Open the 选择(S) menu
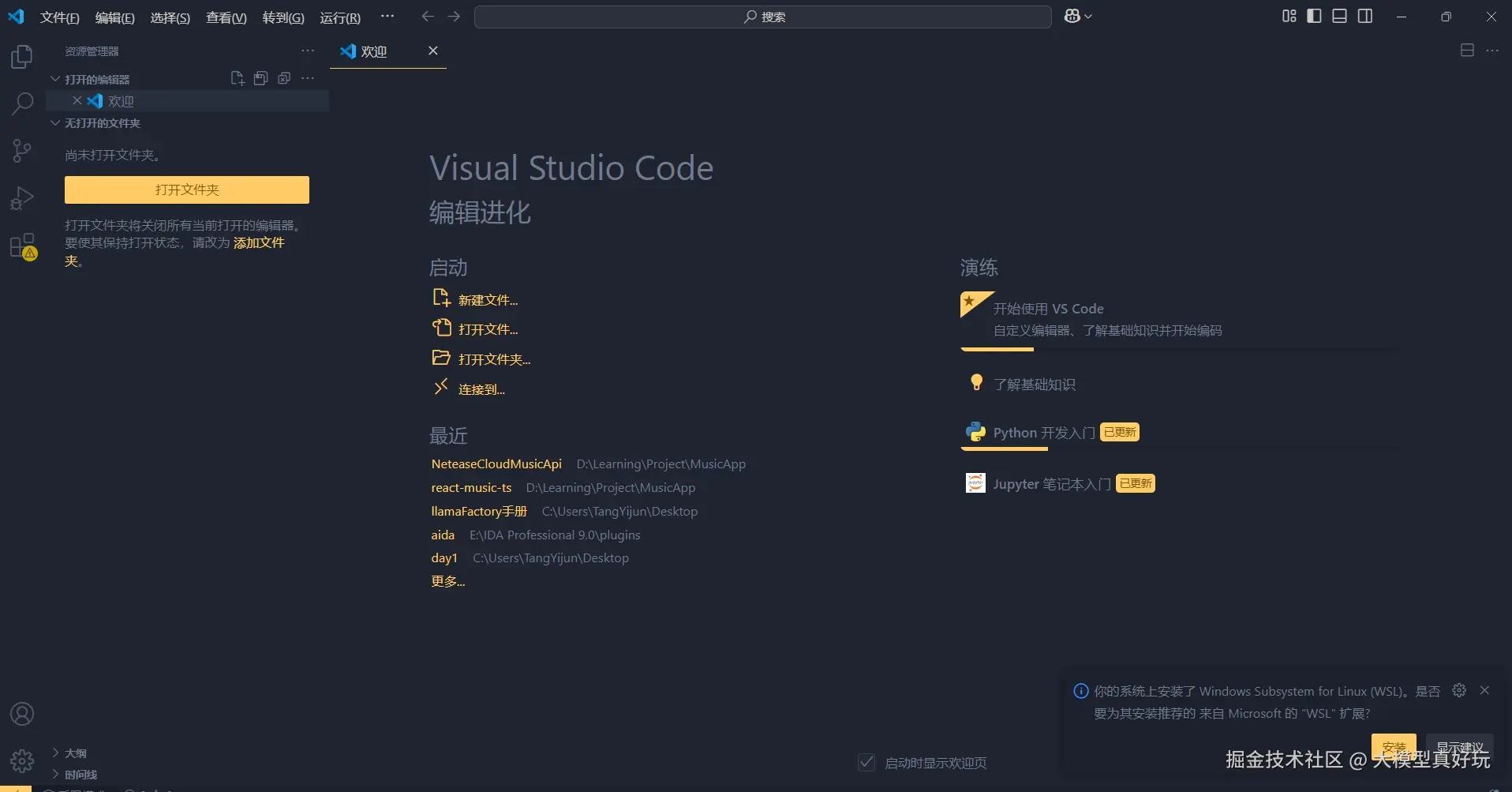Viewport: 1512px width, 792px height. click(x=170, y=17)
